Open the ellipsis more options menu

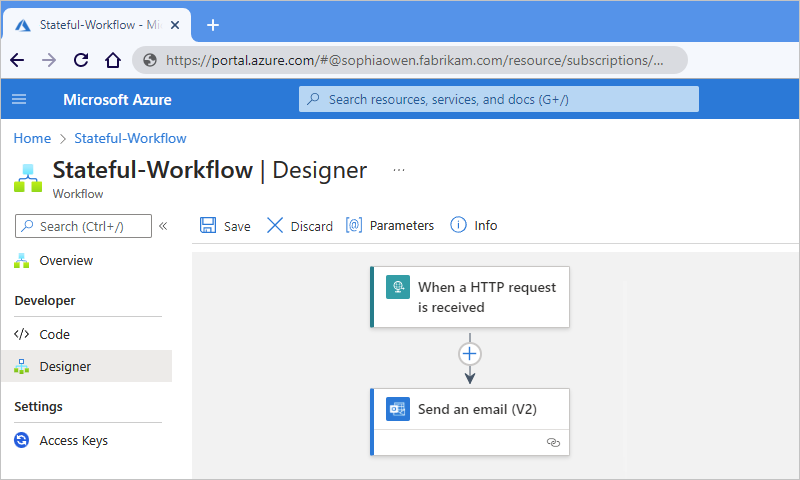coord(399,170)
